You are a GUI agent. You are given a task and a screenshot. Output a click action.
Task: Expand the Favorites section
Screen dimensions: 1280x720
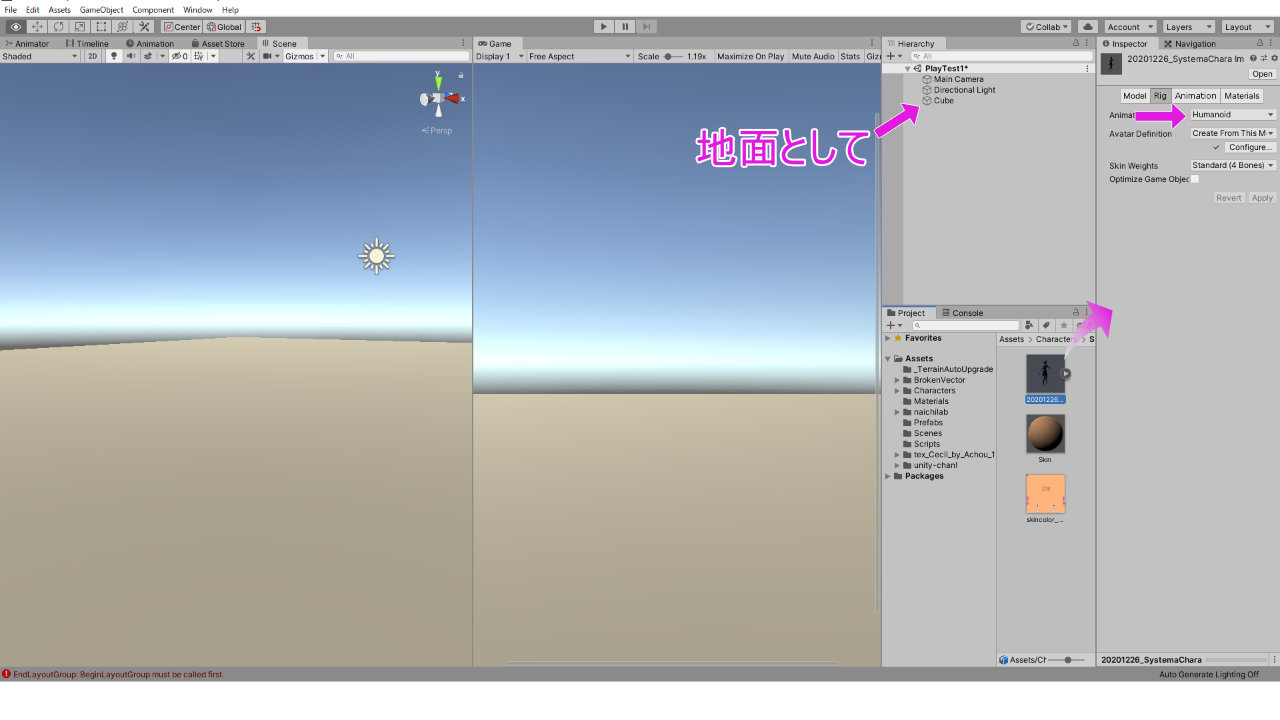coord(888,338)
